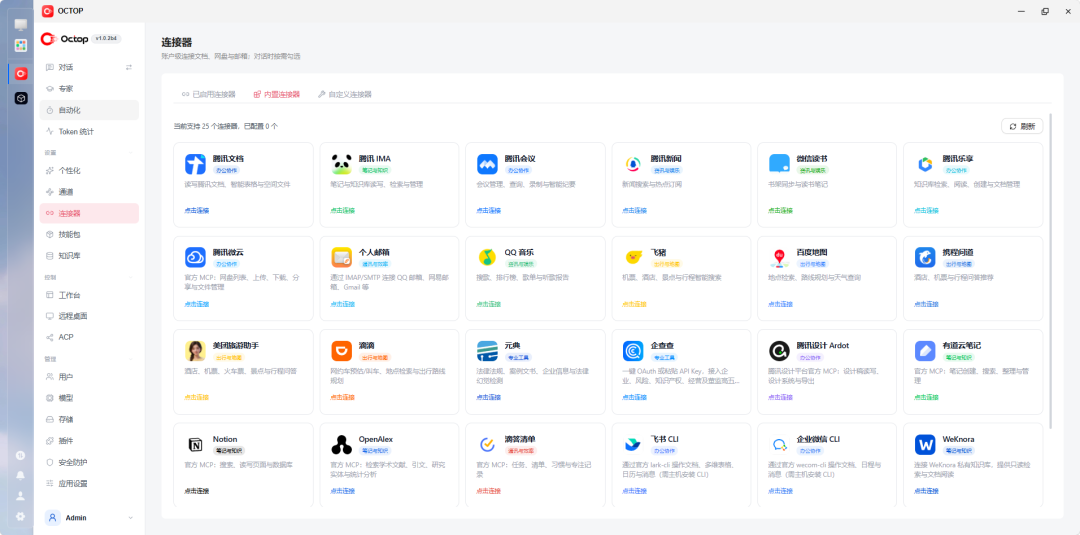Click the v1.0.2b4 version badge
Viewport: 1080px width, 535px height.
(x=107, y=39)
